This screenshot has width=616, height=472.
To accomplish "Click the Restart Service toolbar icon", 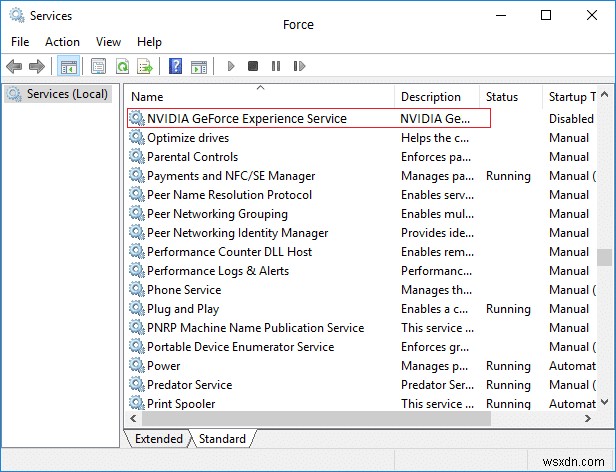I will pos(297,67).
